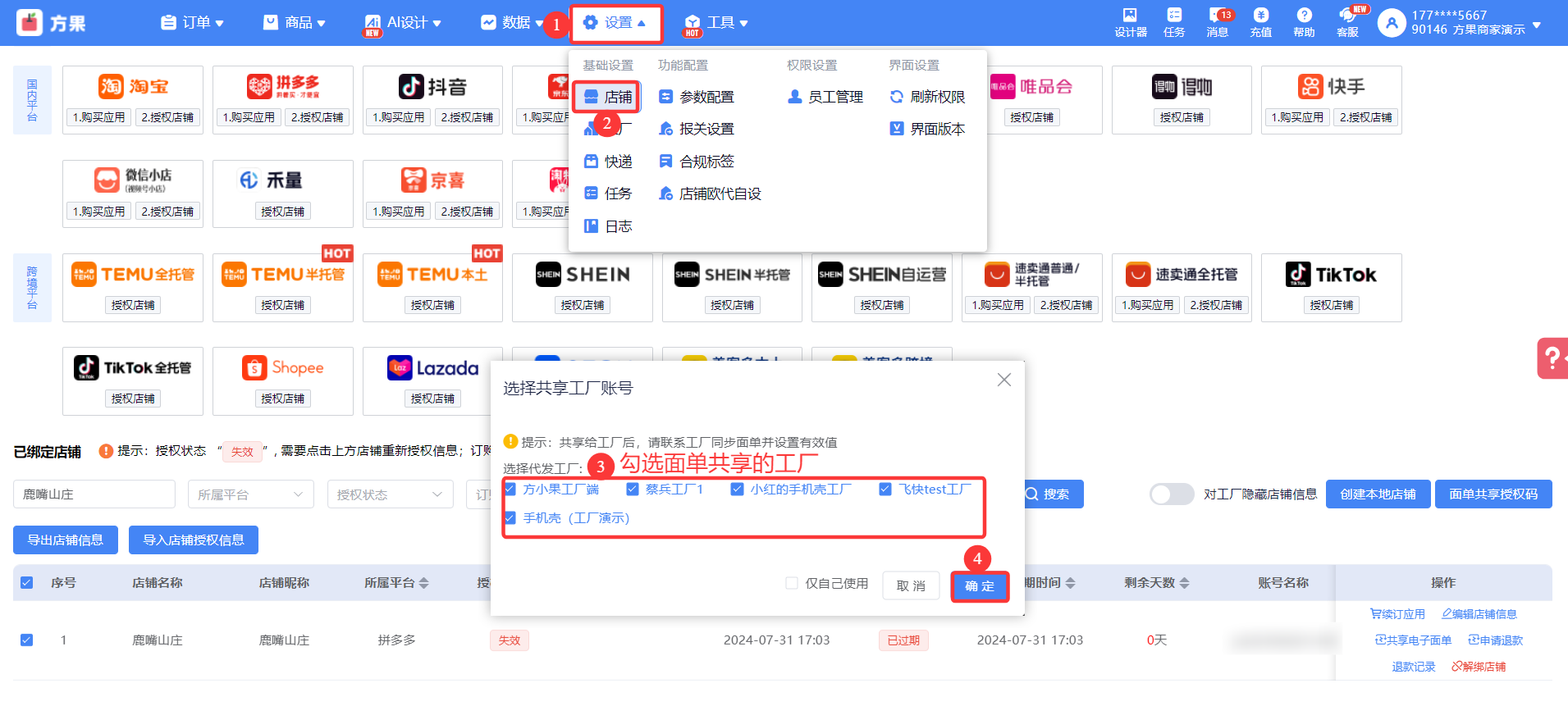Click the 导出店铺信息 button

pyautogui.click(x=66, y=540)
